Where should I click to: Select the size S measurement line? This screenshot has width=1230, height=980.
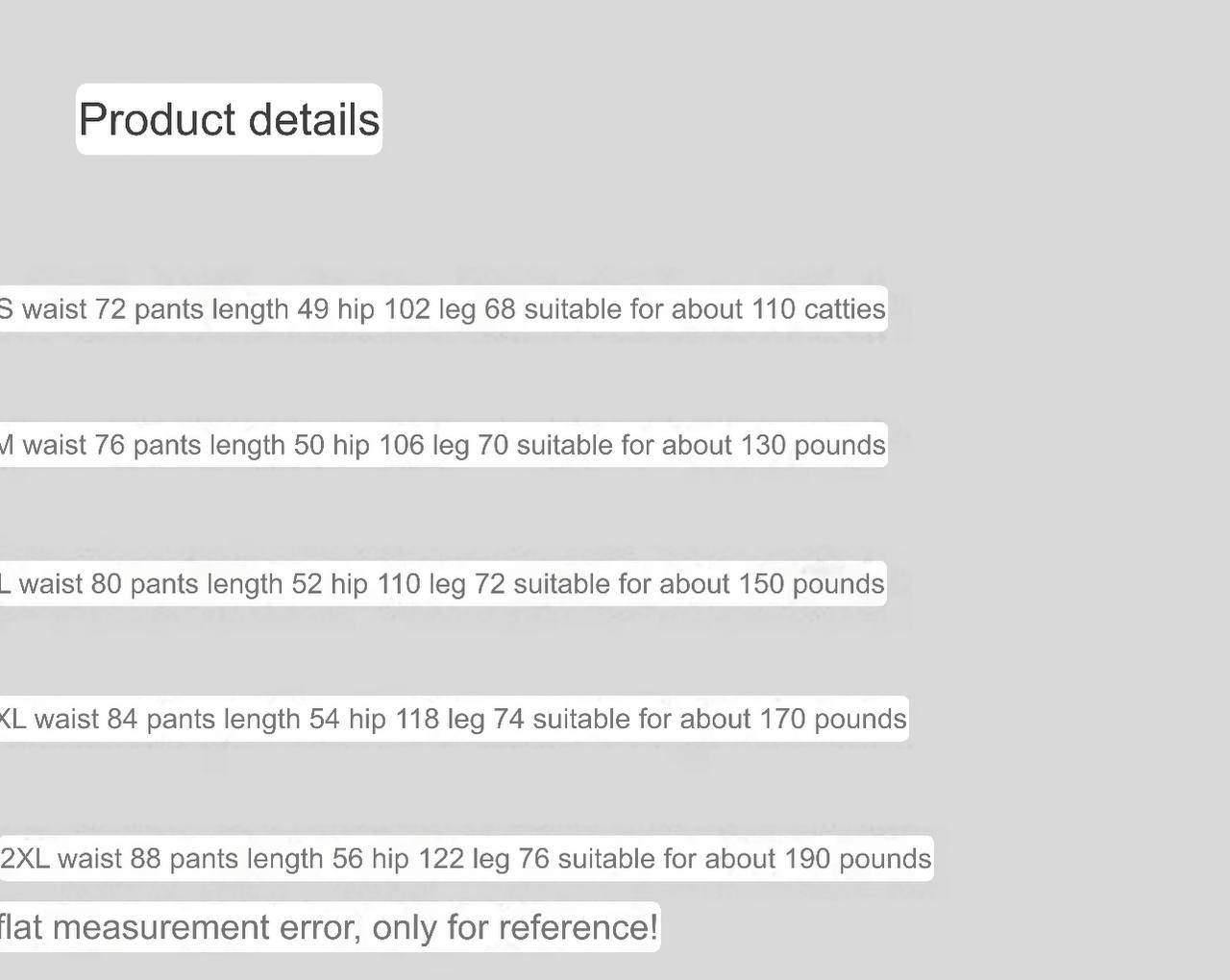tap(442, 309)
